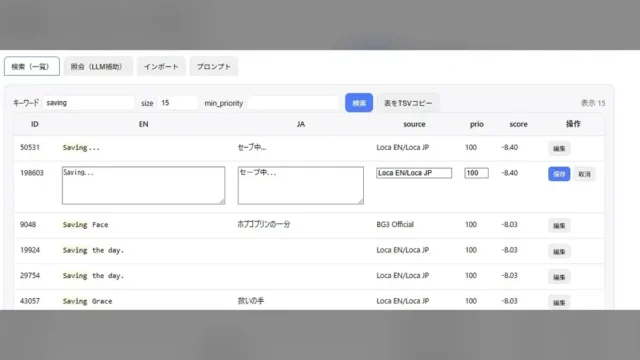The image size is (640, 360).
Task: Edit row 50531 via its 編集 button
Action: (x=559, y=149)
